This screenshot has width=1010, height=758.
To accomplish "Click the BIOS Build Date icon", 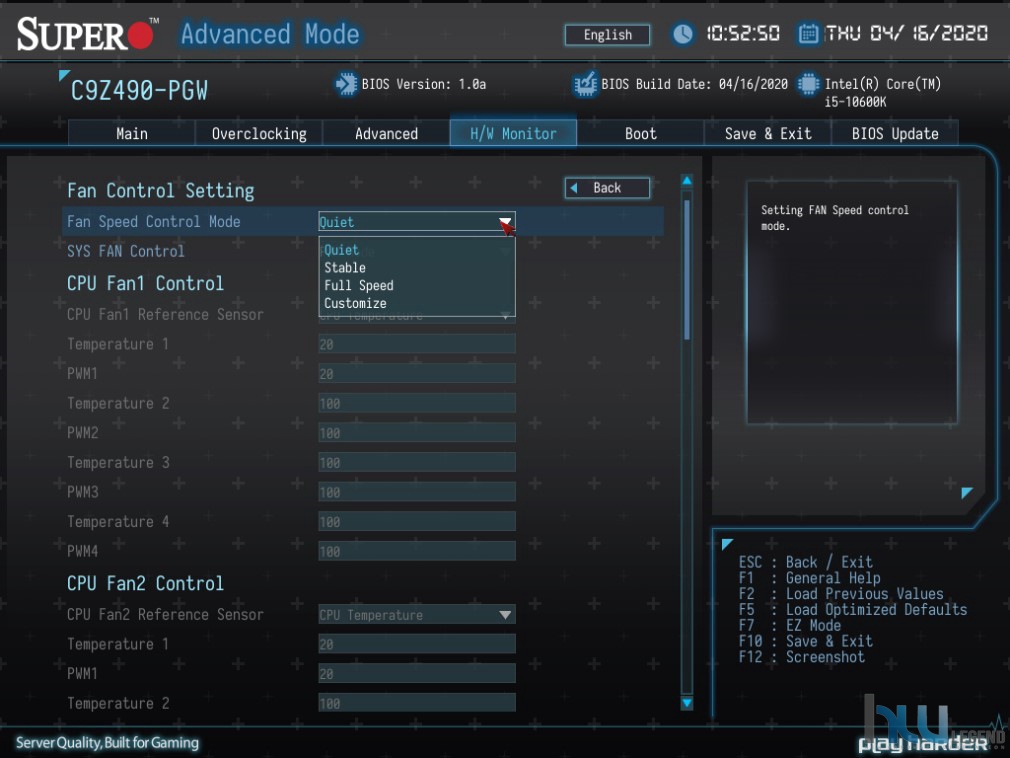I will coord(585,84).
